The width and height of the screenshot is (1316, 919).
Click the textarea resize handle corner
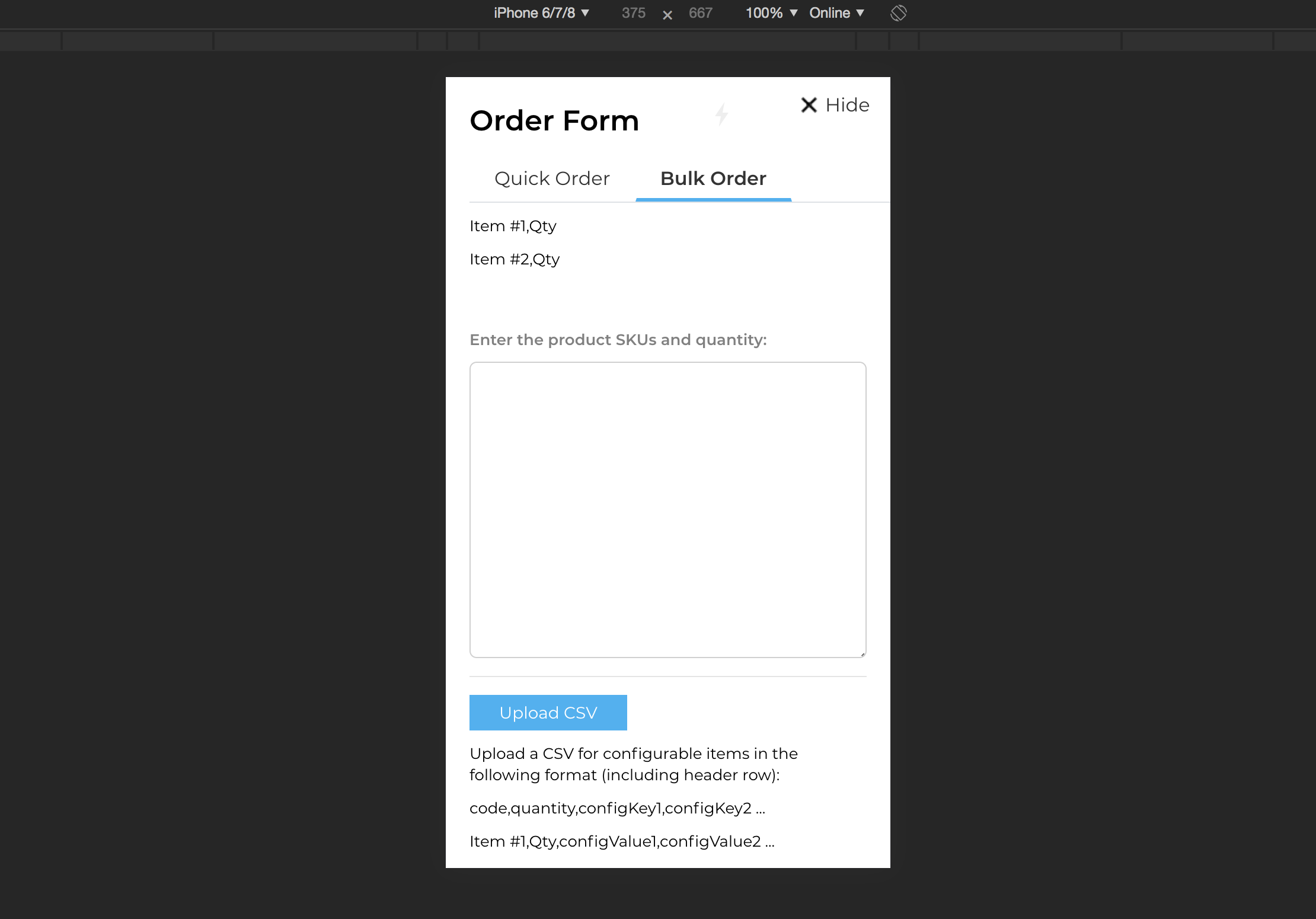(x=863, y=654)
